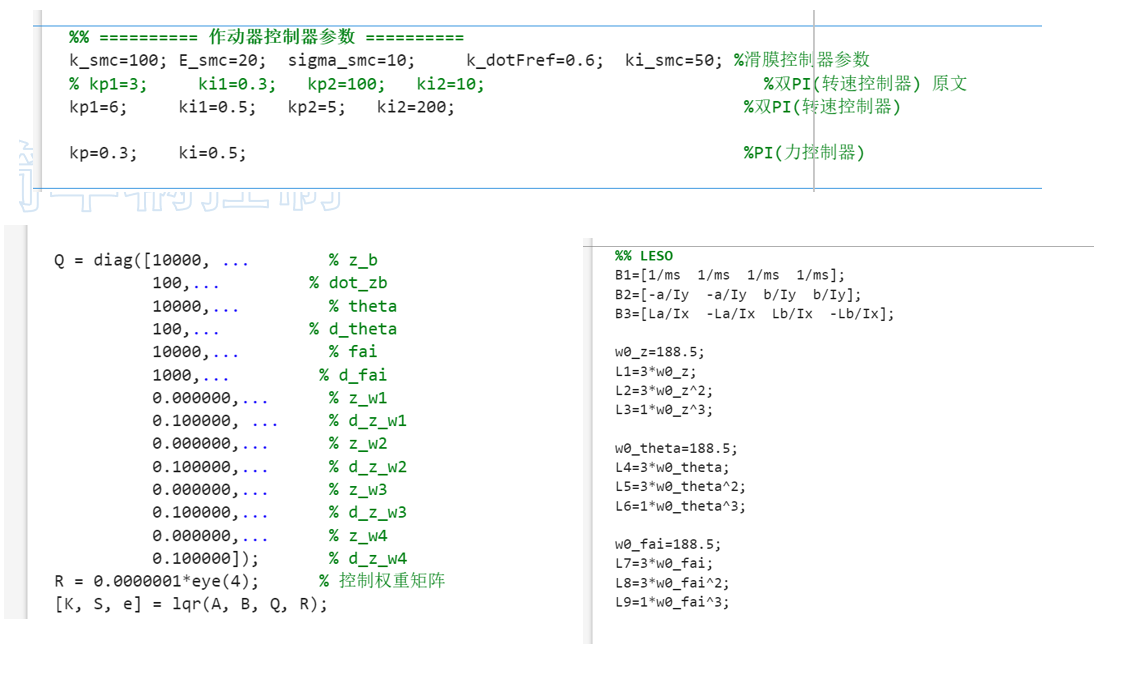Image resolution: width=1128 pixels, height=674 pixels.
Task: Click kp1=6; assignment
Action: [98, 107]
